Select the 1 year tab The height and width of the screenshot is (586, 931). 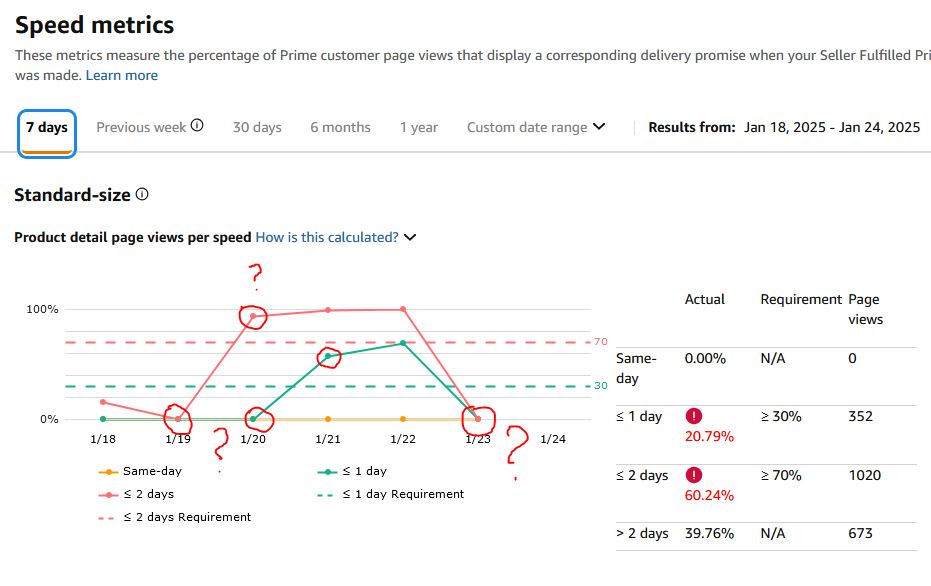[419, 127]
